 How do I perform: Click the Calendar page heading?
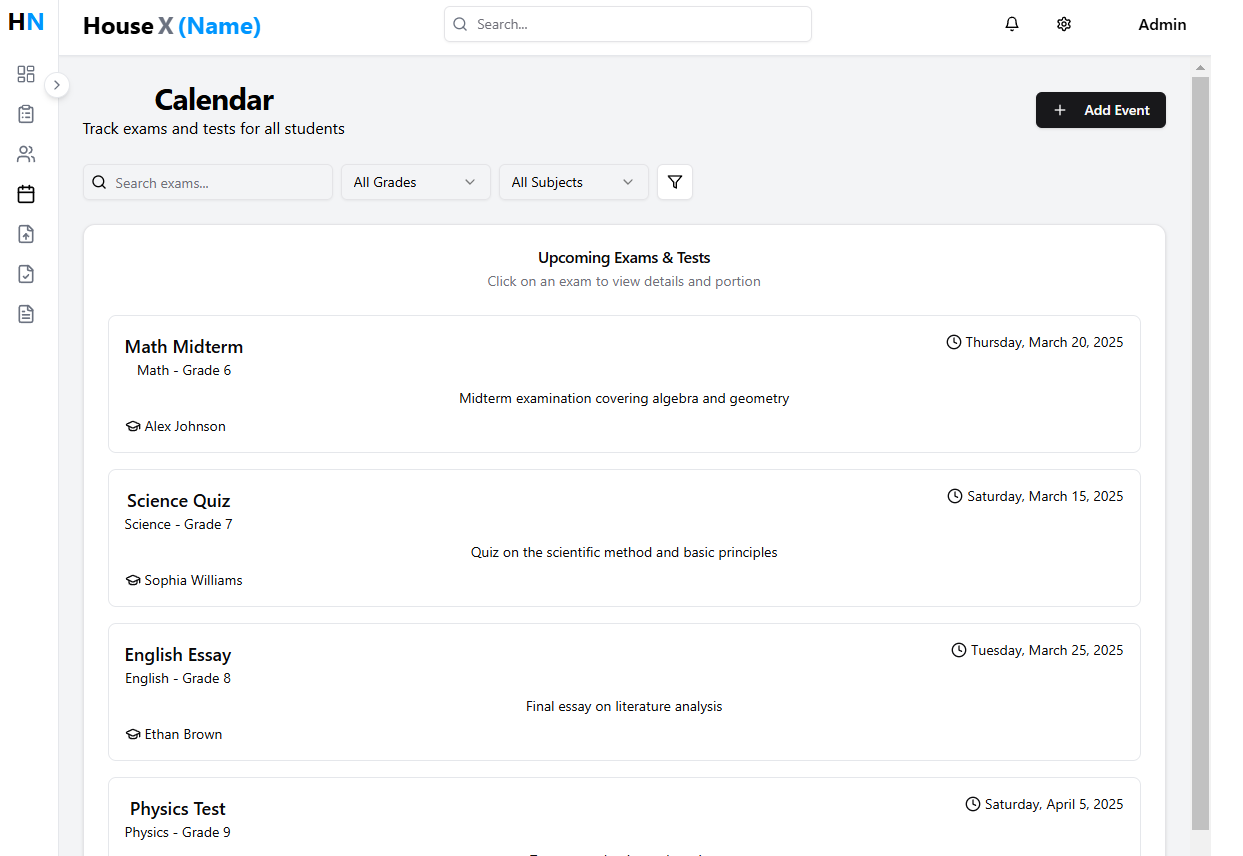click(214, 100)
